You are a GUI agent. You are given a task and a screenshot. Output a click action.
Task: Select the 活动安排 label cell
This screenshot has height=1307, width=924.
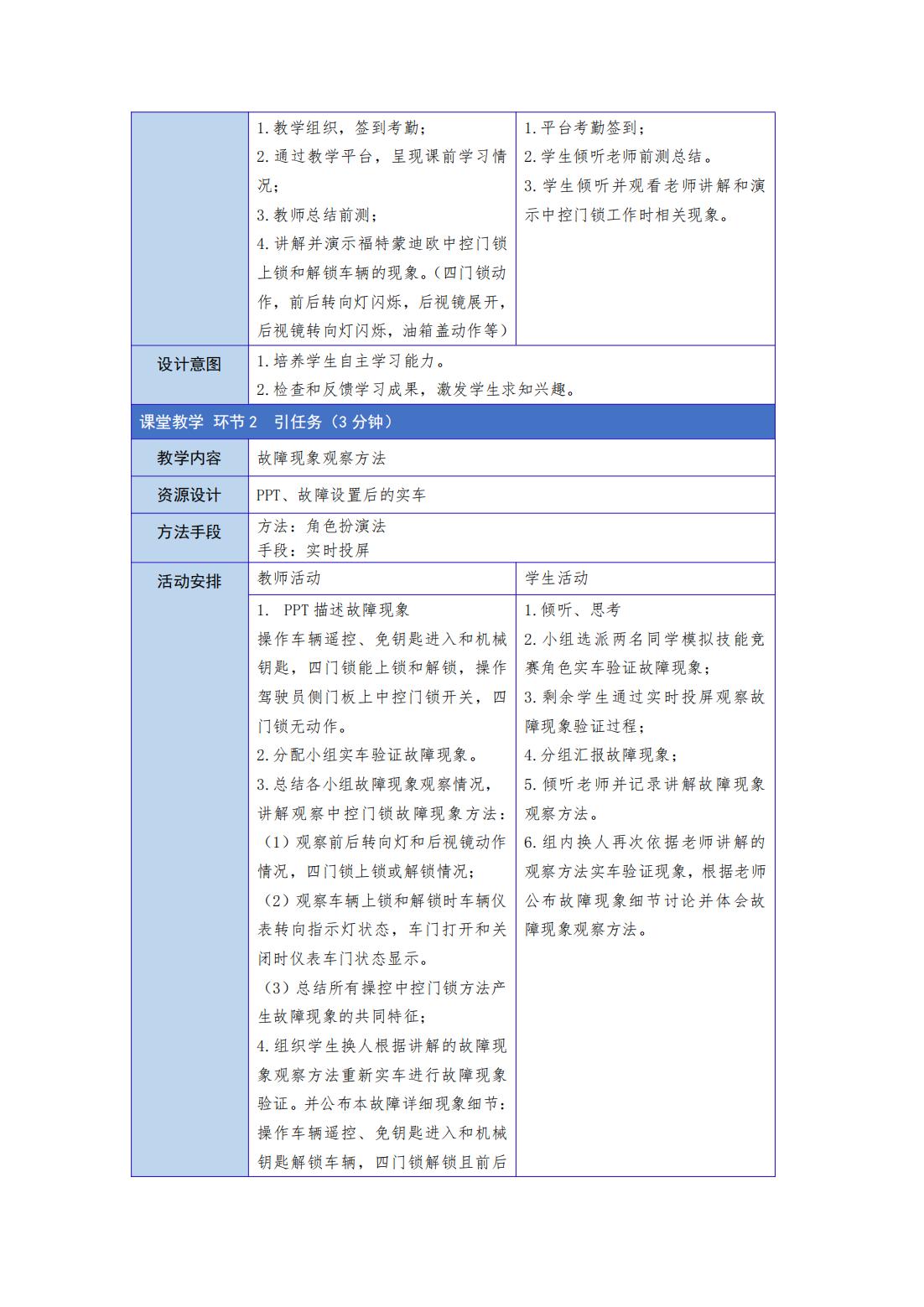189,581
